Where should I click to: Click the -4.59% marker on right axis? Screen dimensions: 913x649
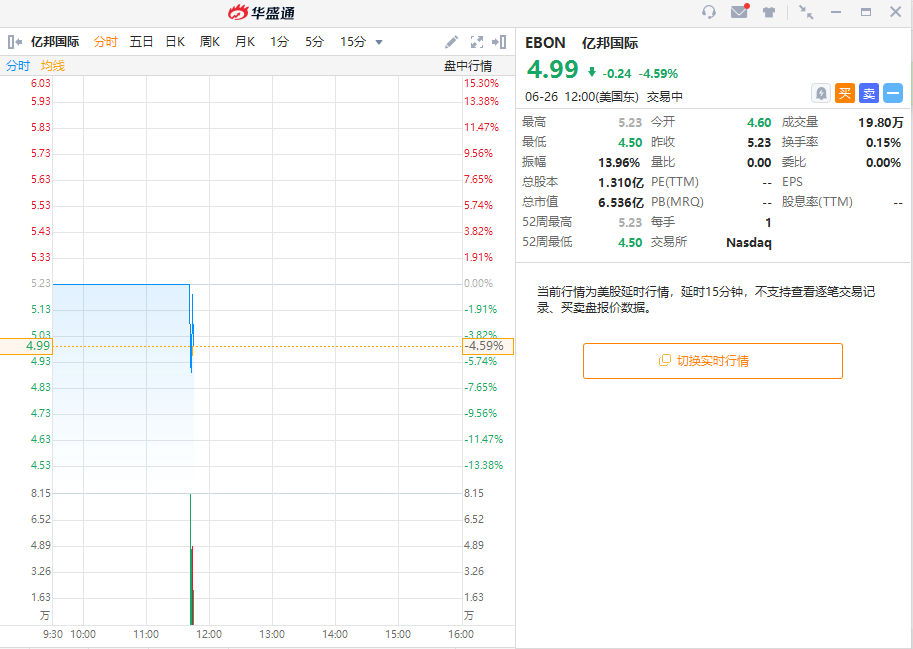pyautogui.click(x=488, y=346)
